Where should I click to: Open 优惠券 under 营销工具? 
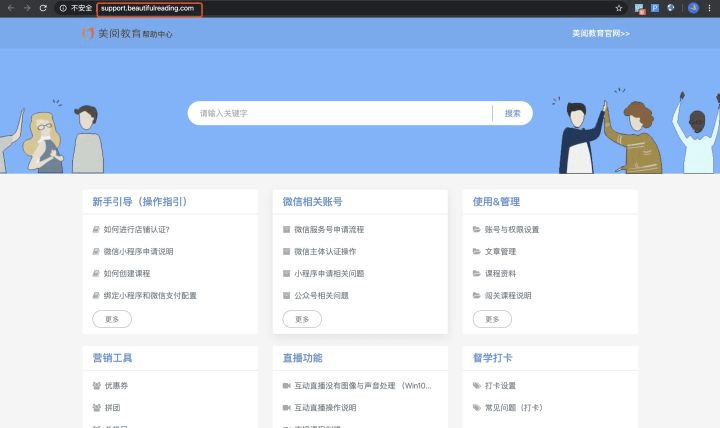[x=116, y=386]
